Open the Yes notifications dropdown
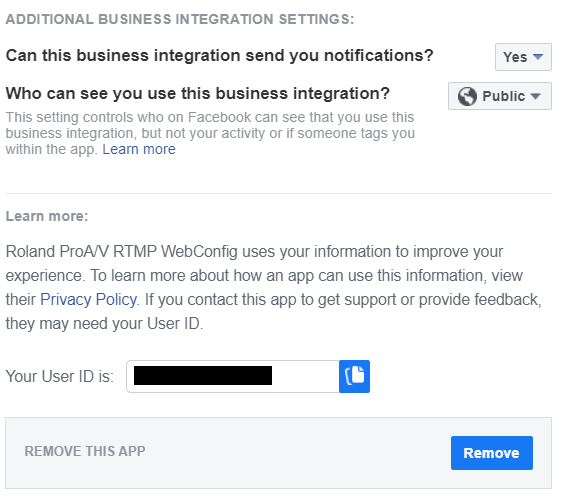562x499 pixels. 523,57
